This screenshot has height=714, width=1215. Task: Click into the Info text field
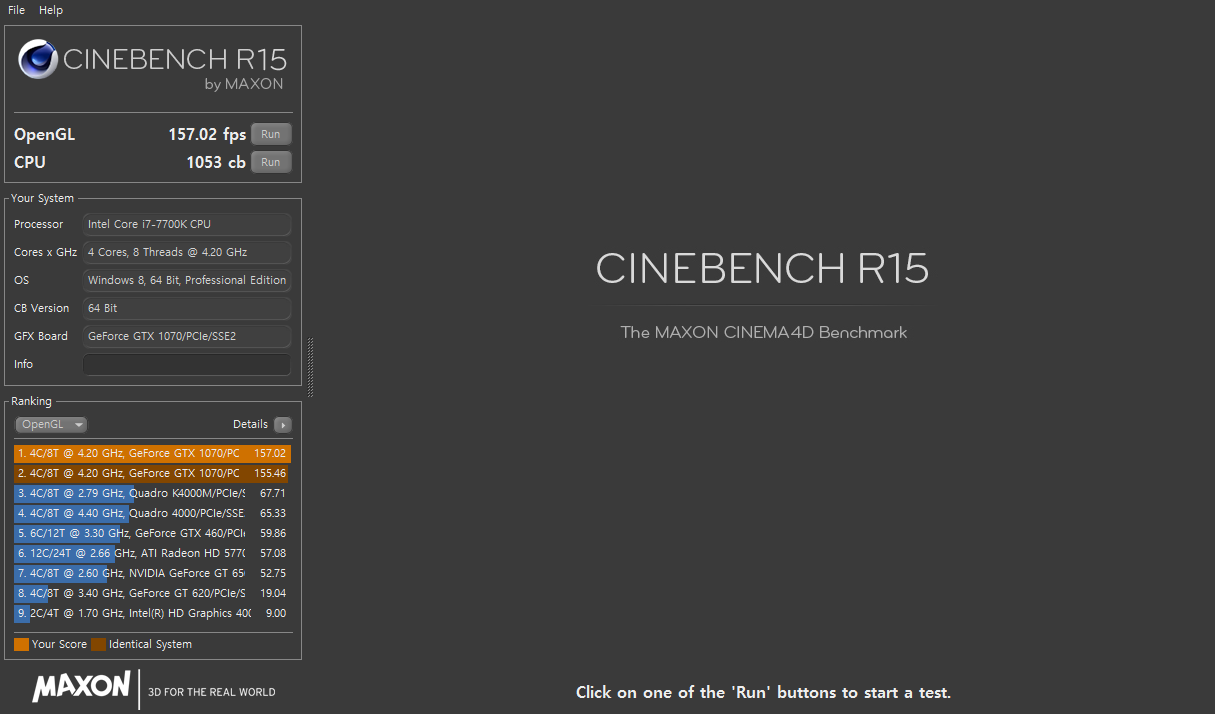187,364
